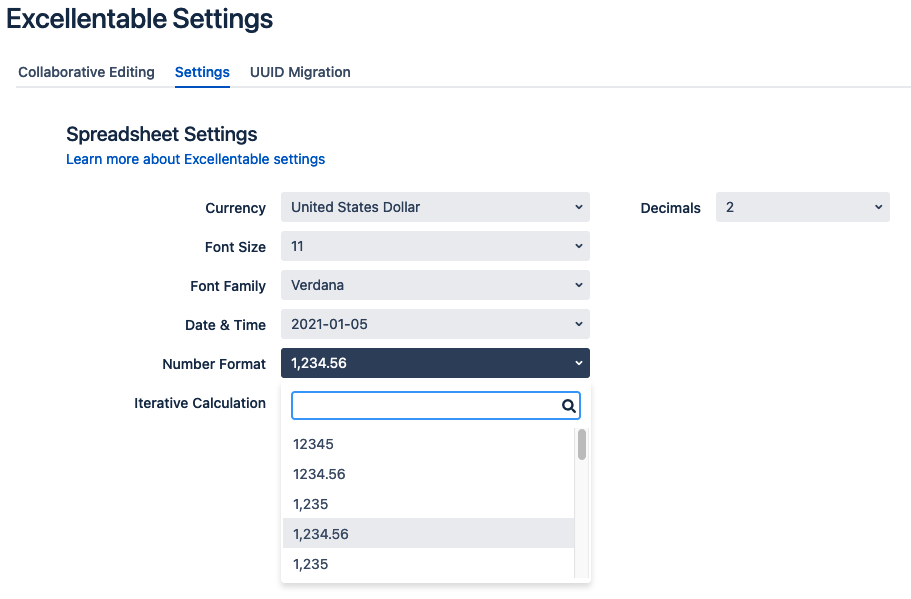
Task: Click the Currency dropdown chevron arrow
Action: pyautogui.click(x=579, y=207)
